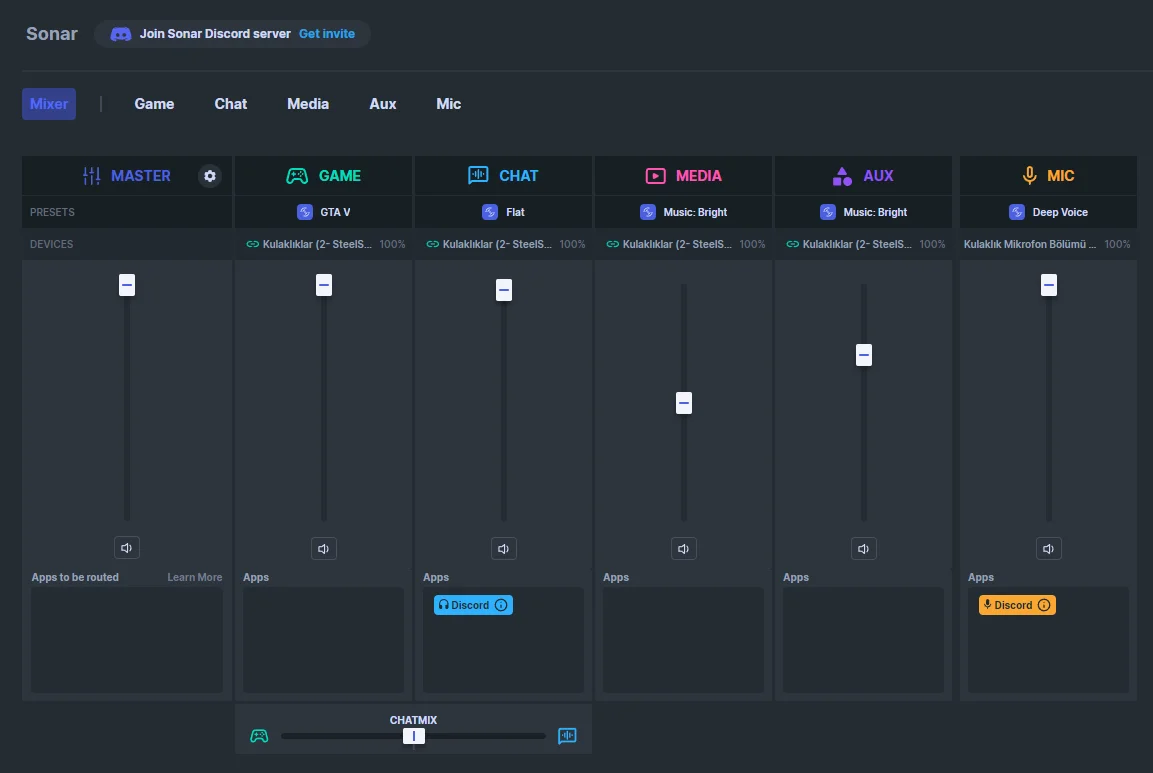The height and width of the screenshot is (773, 1153).
Task: Open Aux preset Music: Bright
Action: [x=864, y=212]
